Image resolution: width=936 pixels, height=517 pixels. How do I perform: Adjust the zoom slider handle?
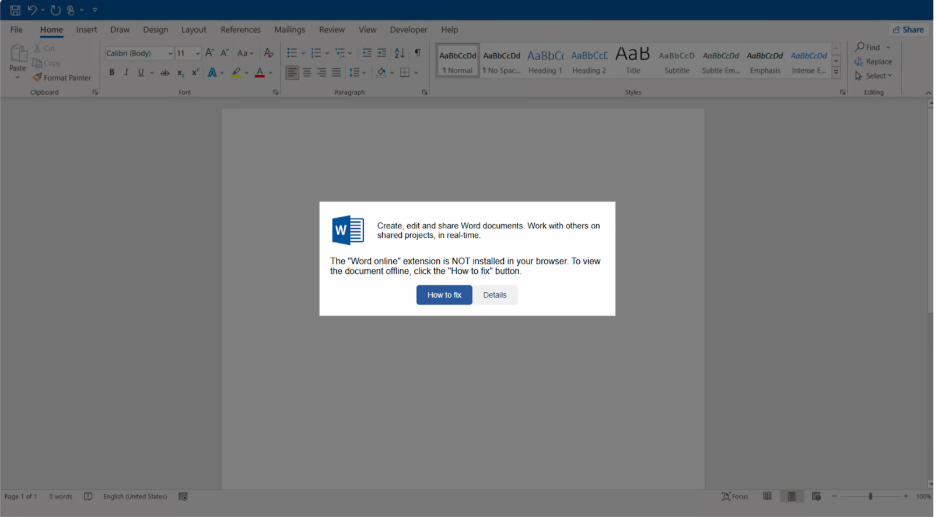tap(870, 496)
